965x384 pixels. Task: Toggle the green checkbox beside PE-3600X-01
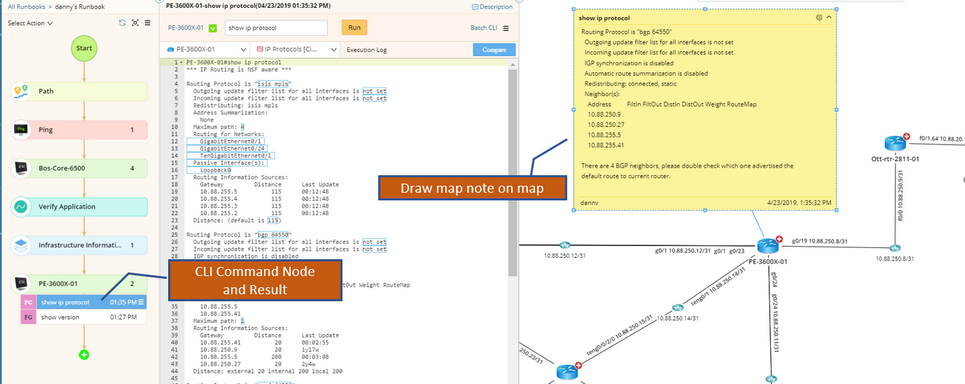213,28
